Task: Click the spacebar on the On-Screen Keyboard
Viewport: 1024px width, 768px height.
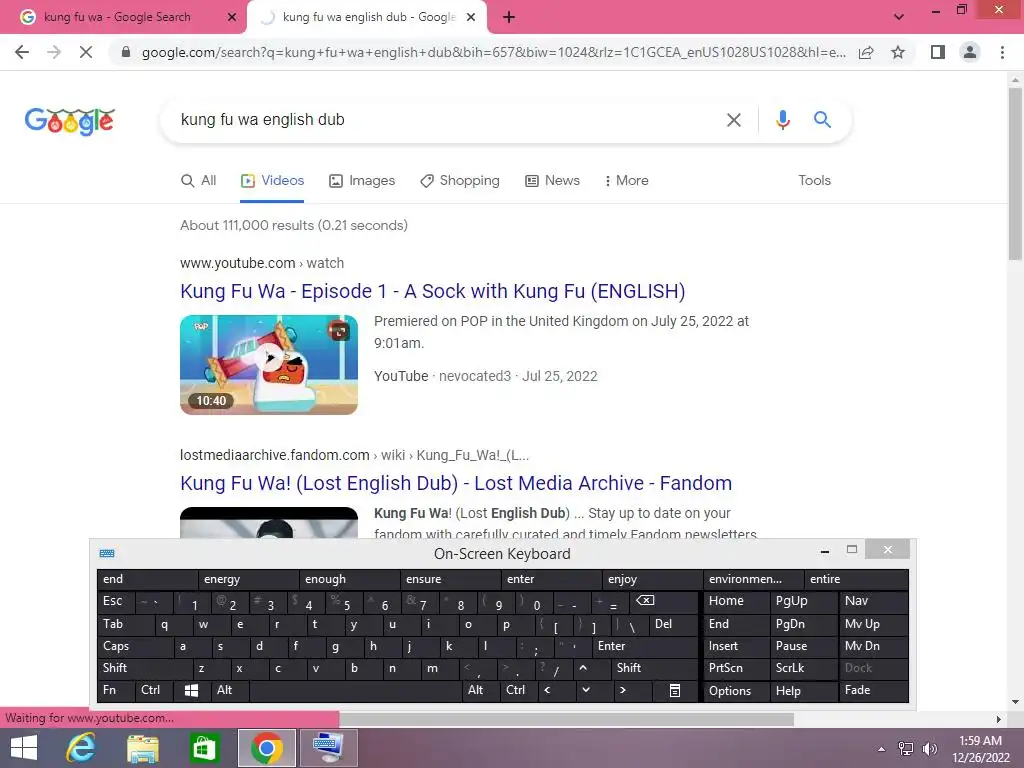Action: (x=356, y=690)
